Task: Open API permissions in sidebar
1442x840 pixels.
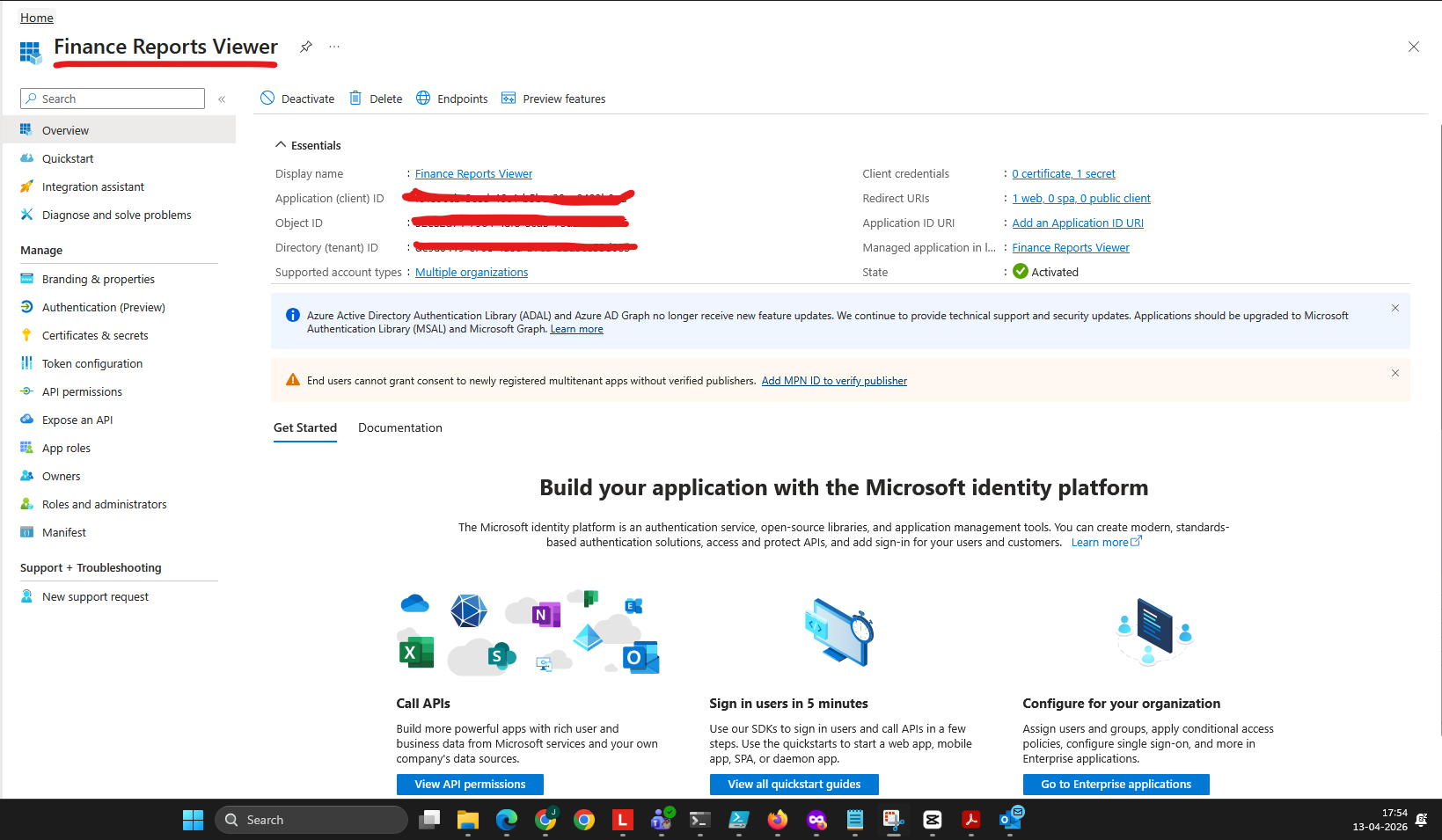Action: pyautogui.click(x=82, y=391)
